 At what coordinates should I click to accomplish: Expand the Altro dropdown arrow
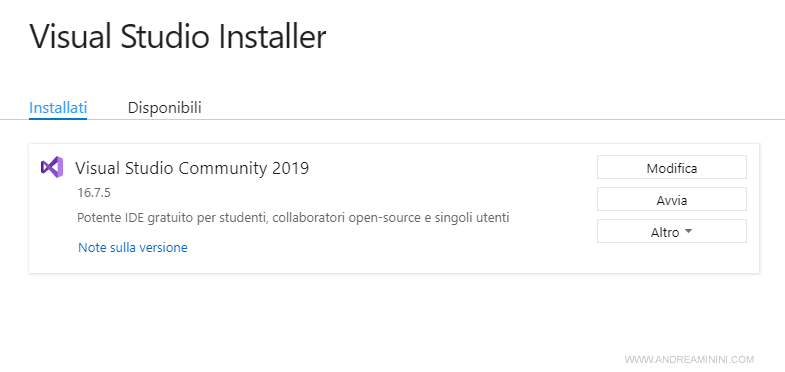(x=688, y=232)
